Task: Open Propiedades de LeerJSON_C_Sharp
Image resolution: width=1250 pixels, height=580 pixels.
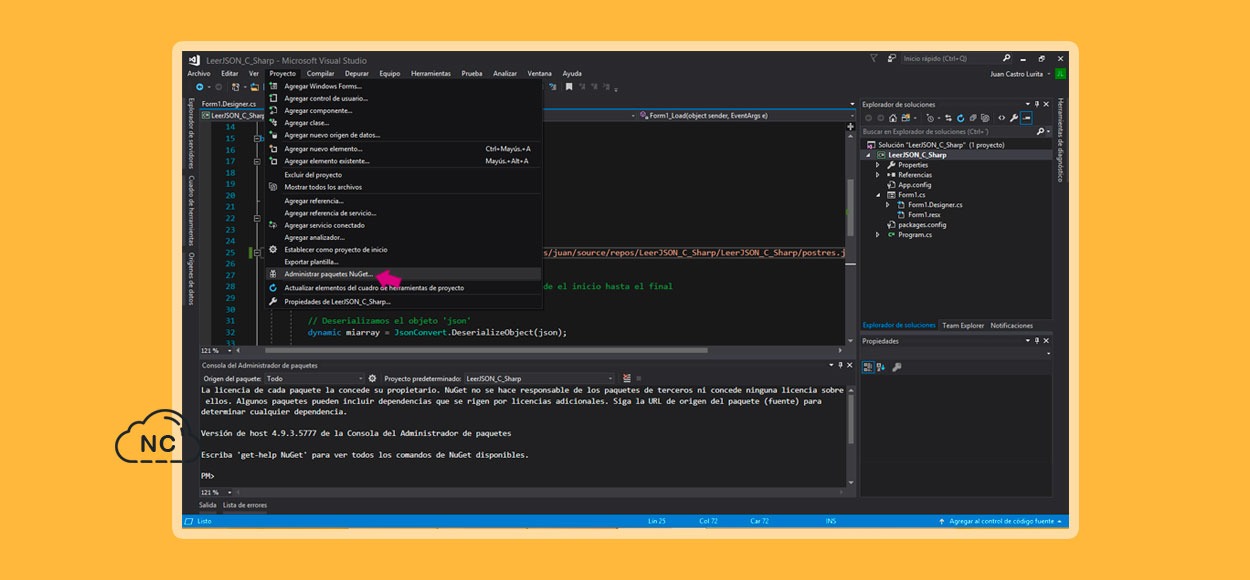Action: click(403, 301)
